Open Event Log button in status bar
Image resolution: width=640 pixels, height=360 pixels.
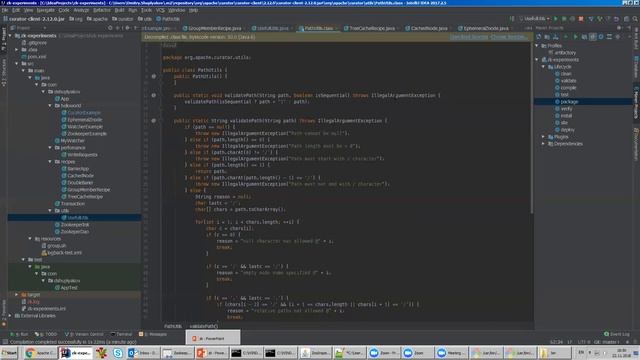click(617, 334)
